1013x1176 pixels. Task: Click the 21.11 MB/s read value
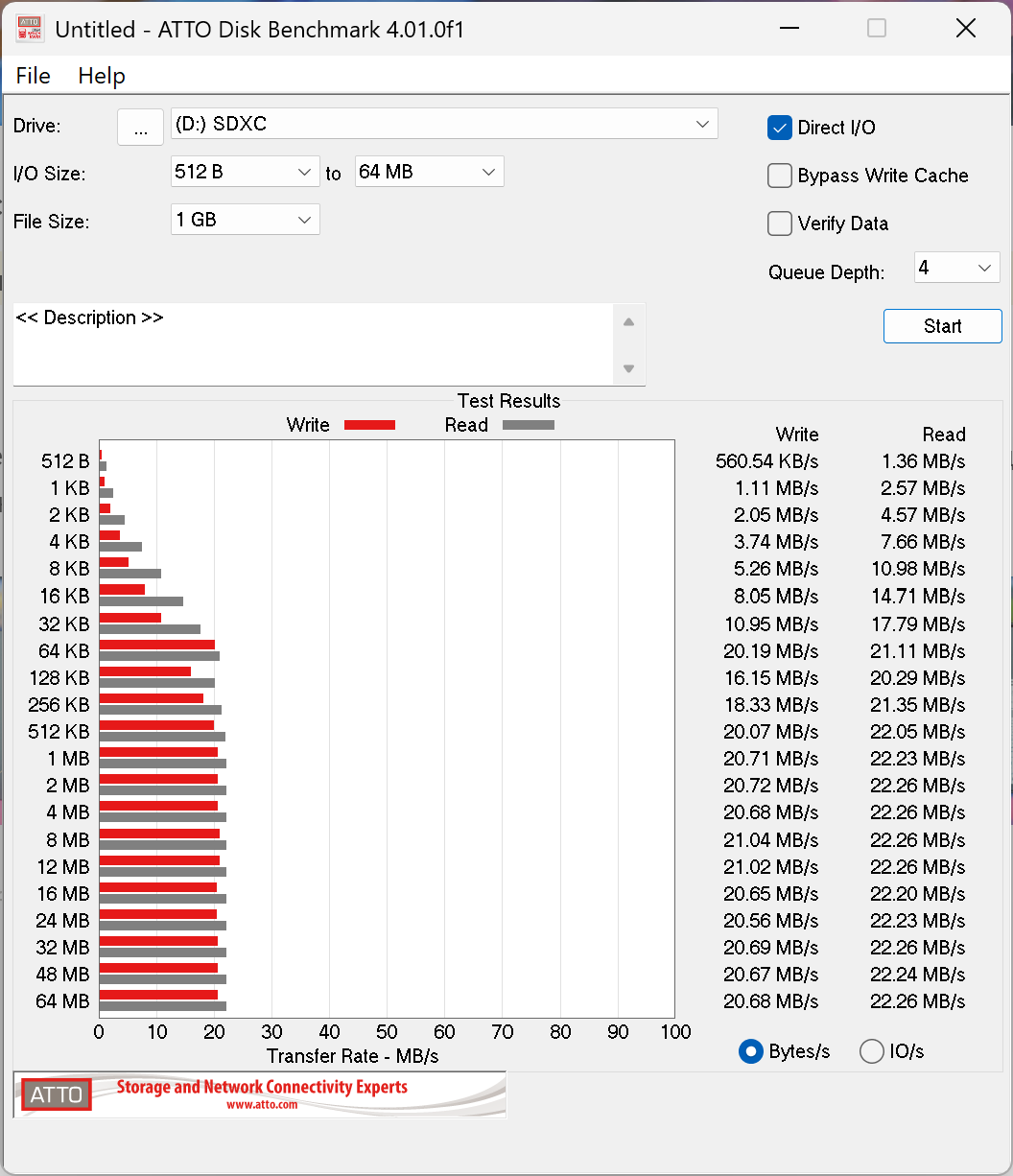(x=918, y=650)
